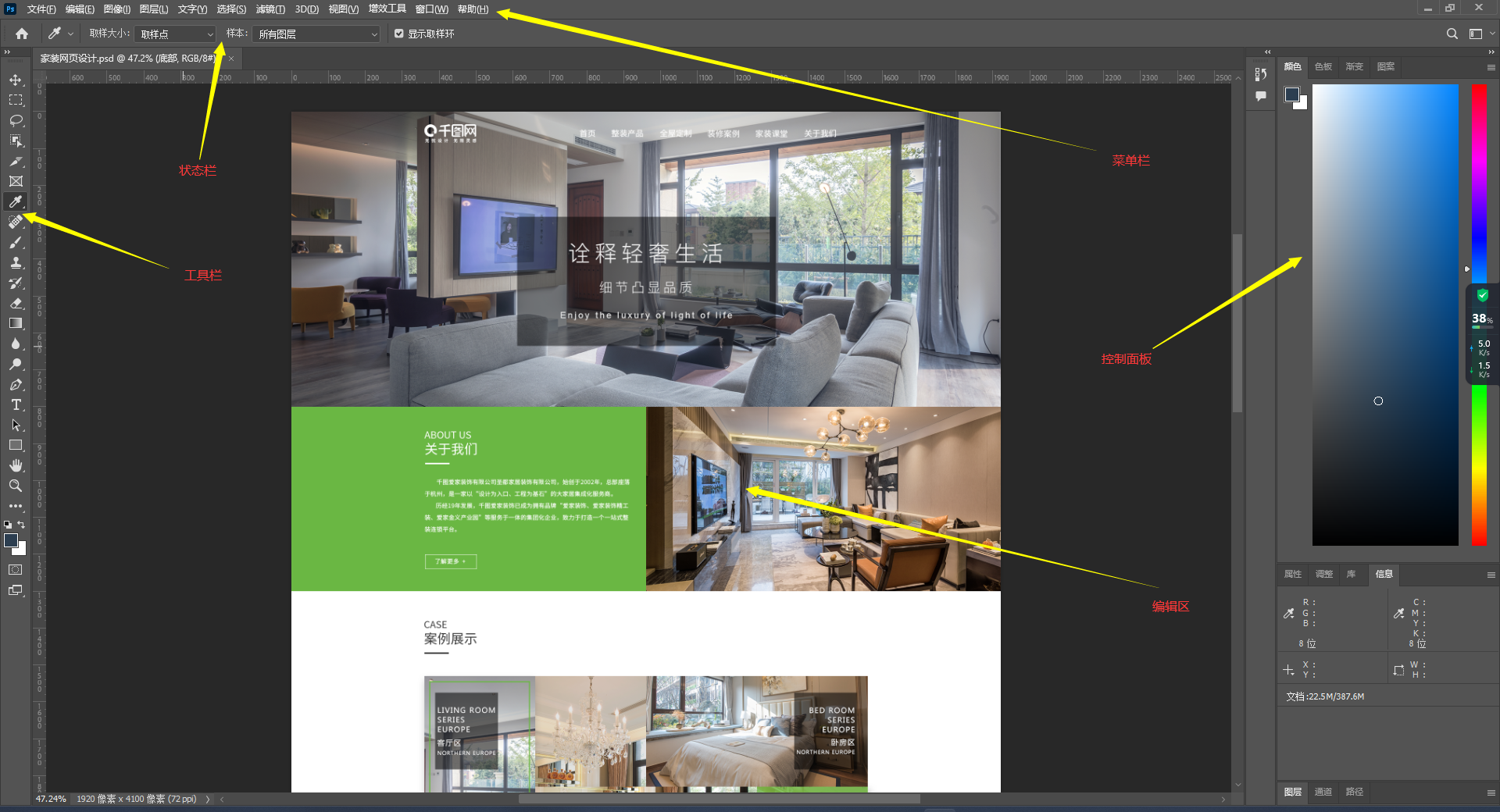Click the vertical canvas scrollbar
Image resolution: width=1500 pixels, height=812 pixels.
1237,322
